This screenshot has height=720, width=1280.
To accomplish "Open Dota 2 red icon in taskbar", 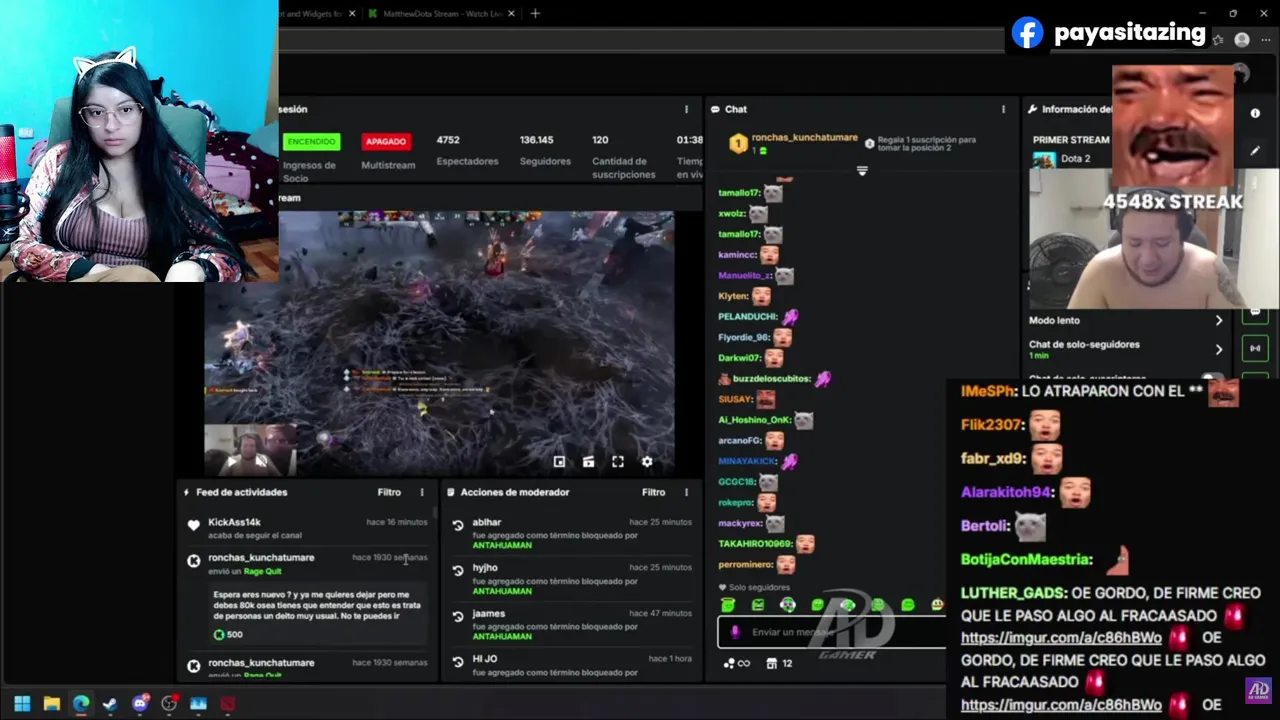I will point(228,704).
